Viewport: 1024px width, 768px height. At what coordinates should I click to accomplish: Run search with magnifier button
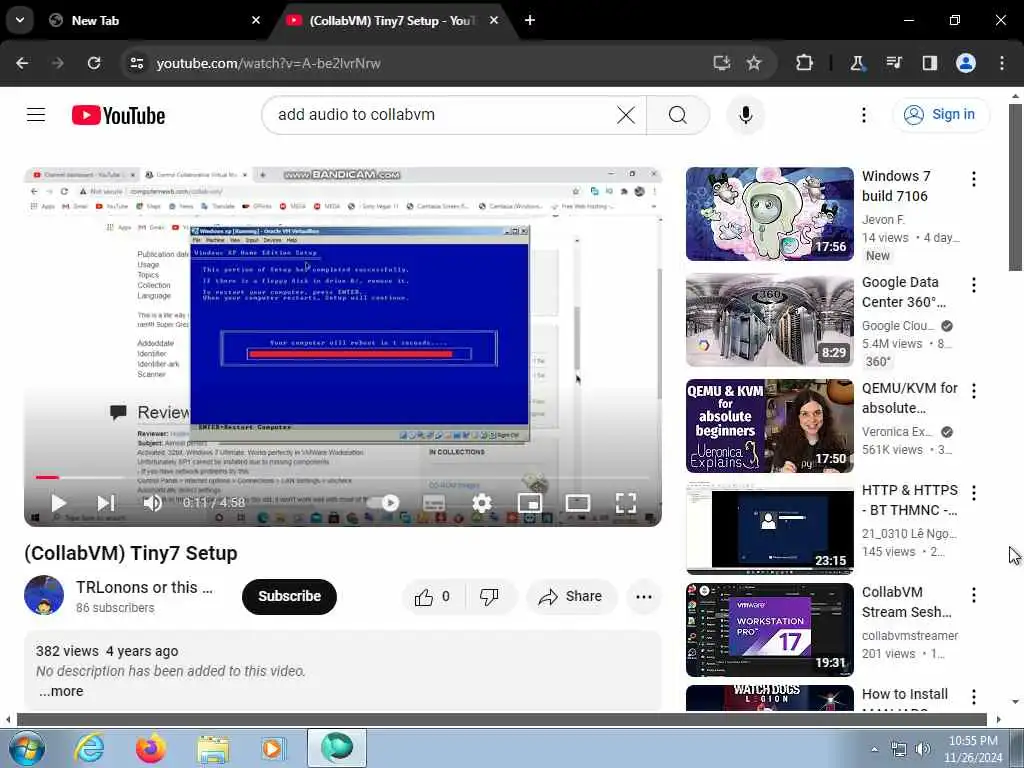678,115
